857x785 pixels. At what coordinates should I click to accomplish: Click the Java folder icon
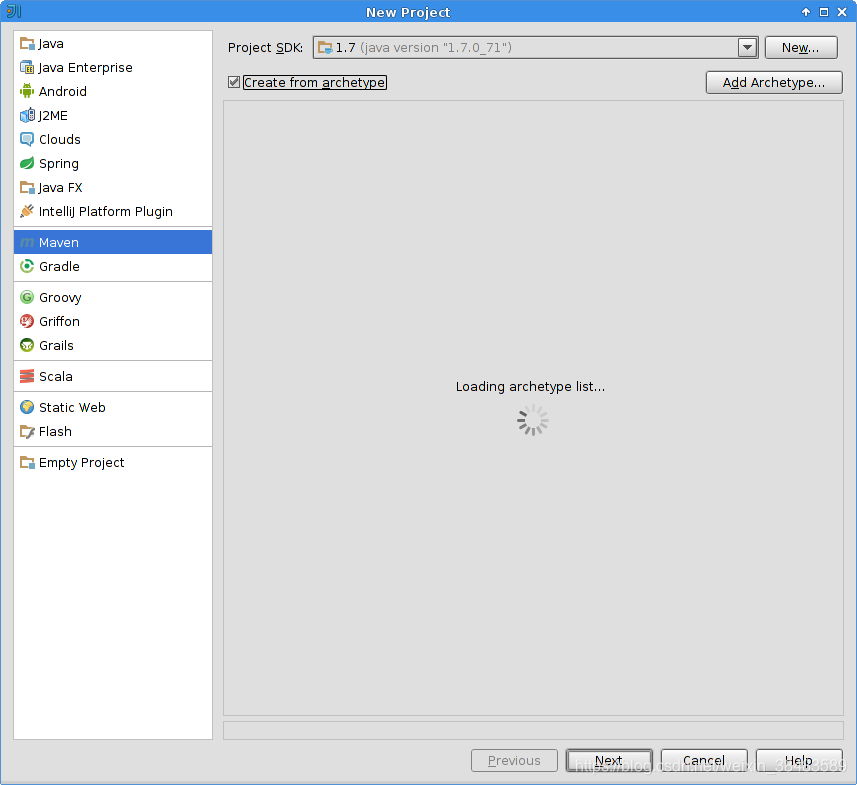tap(27, 43)
